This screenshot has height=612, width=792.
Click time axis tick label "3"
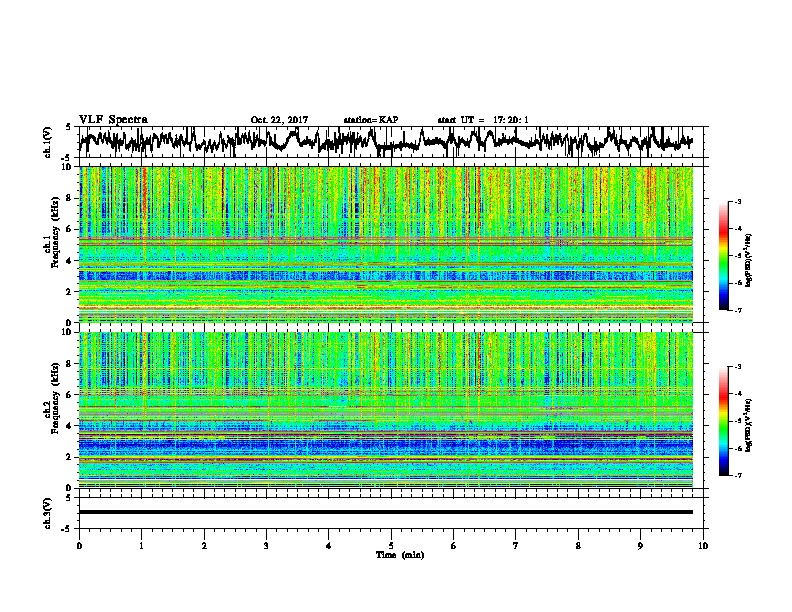266,546
